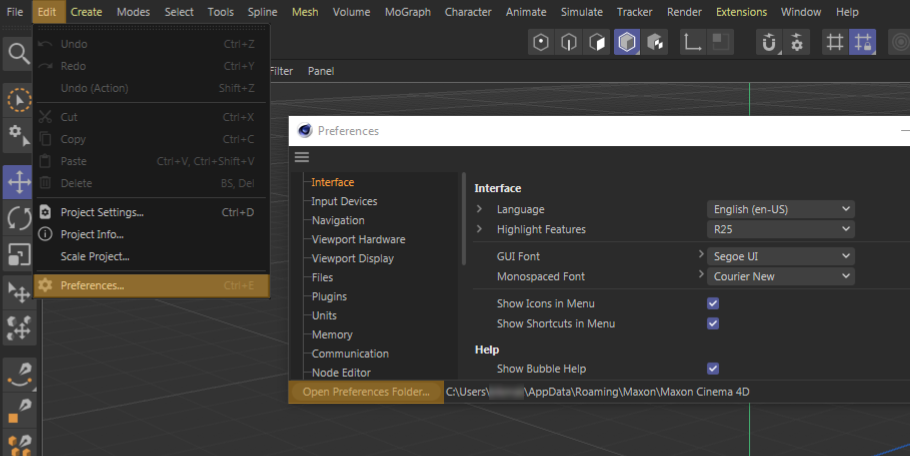
Task: Select Interface in preferences tree
Action: pos(333,182)
